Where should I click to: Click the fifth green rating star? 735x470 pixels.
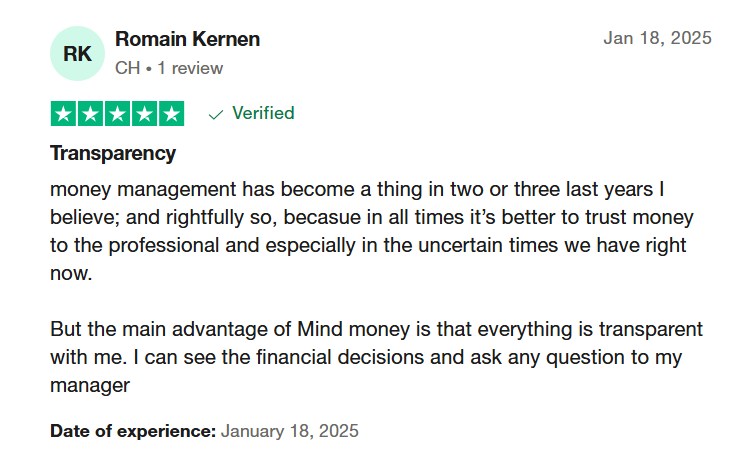[x=172, y=113]
